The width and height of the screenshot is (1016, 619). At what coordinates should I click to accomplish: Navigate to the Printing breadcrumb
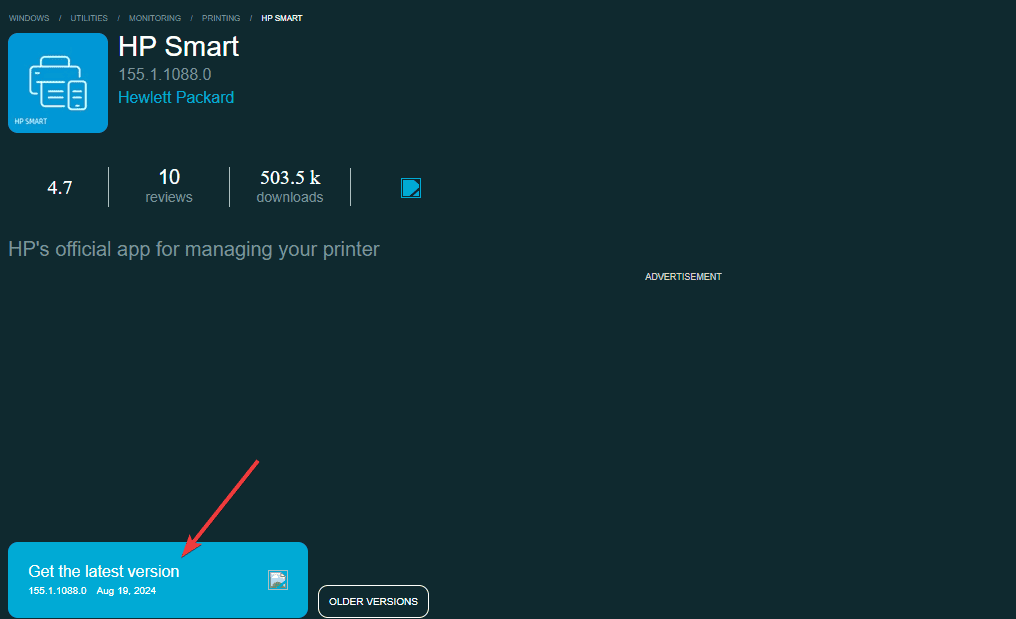click(221, 18)
